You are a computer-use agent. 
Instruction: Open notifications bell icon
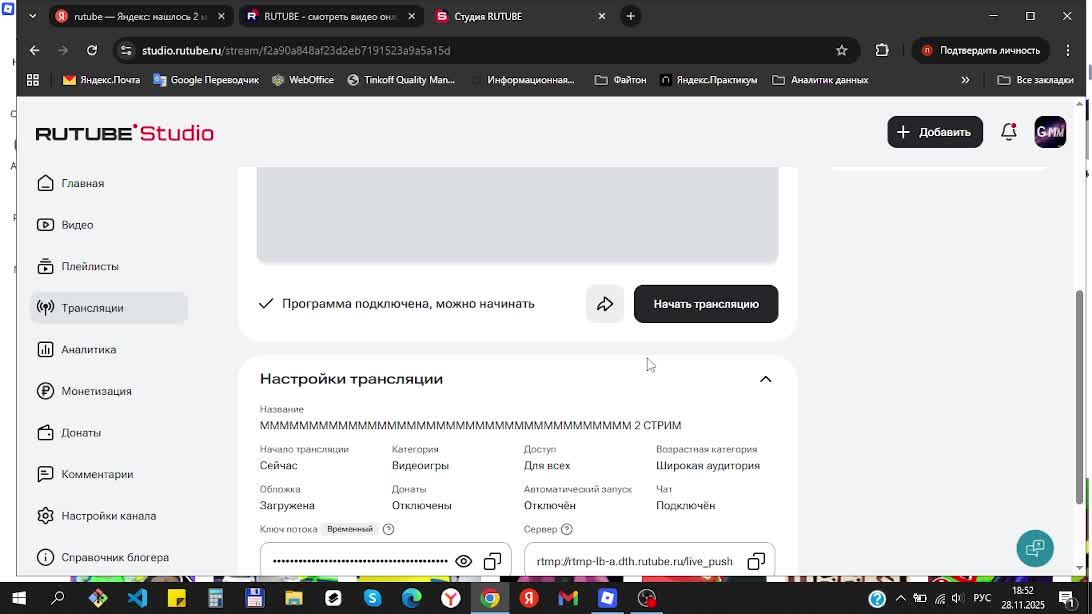pyautogui.click(x=1008, y=132)
